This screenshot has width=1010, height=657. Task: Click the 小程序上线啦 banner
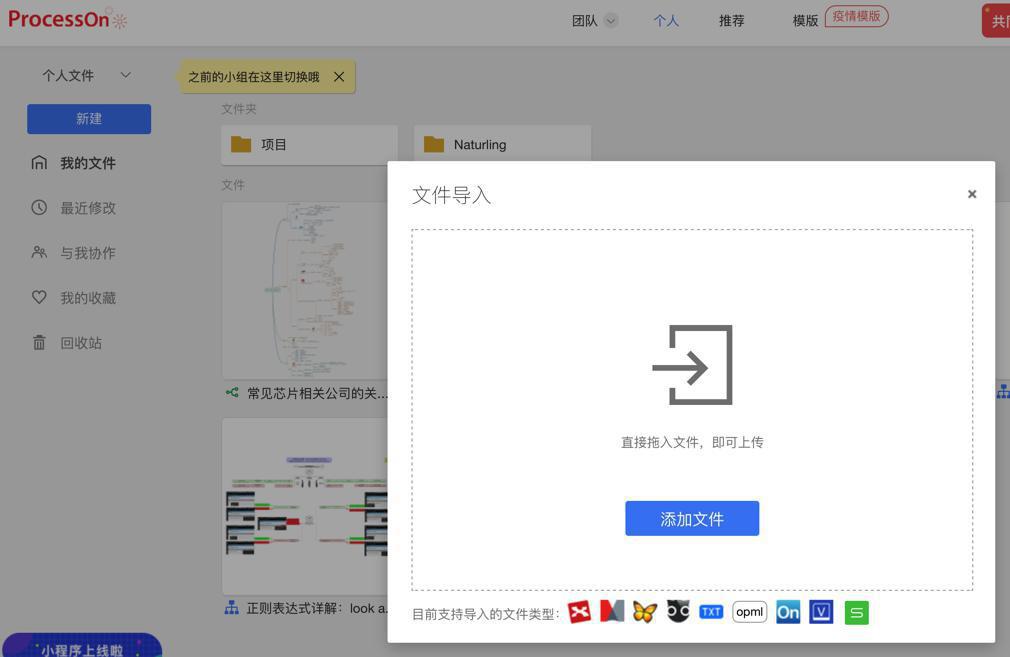[x=82, y=645]
